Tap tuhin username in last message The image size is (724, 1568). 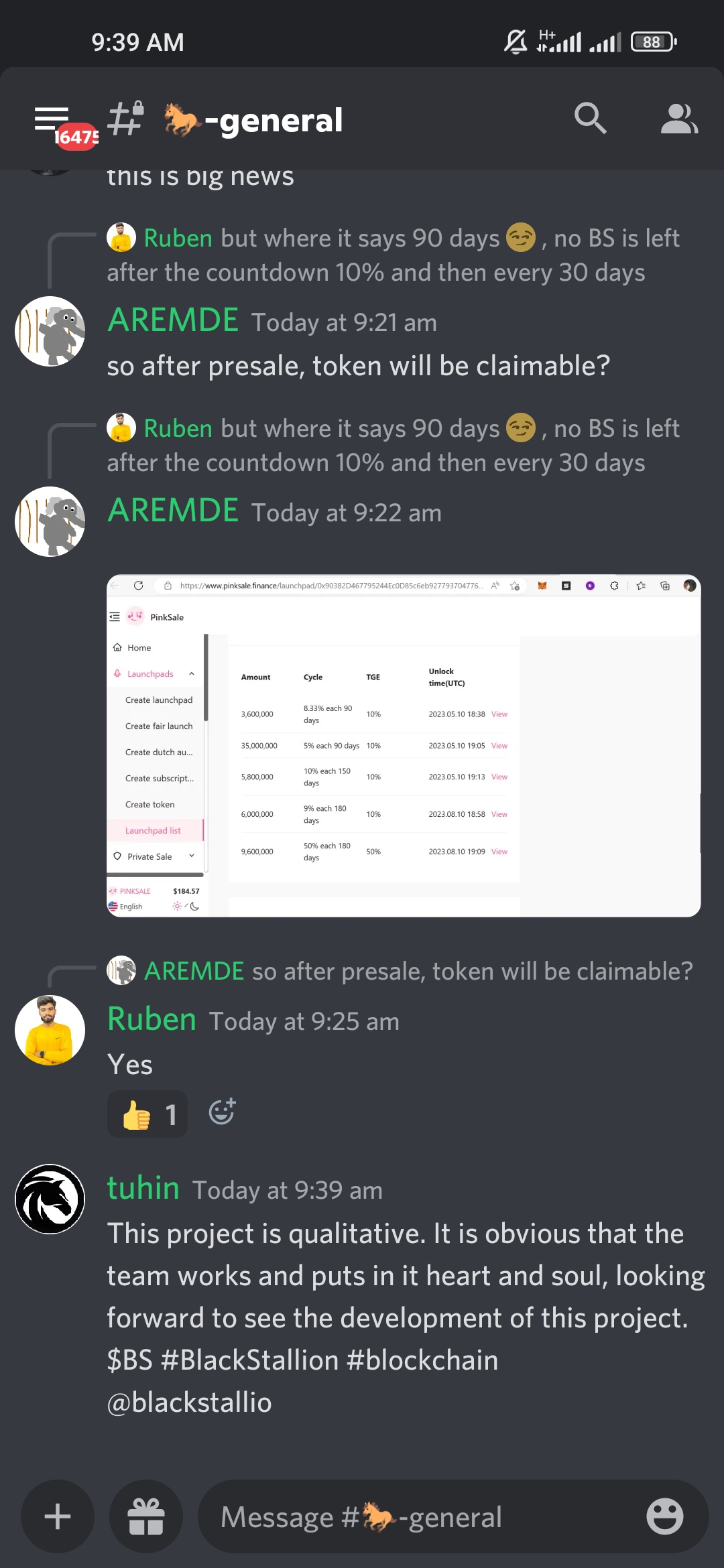click(143, 1188)
